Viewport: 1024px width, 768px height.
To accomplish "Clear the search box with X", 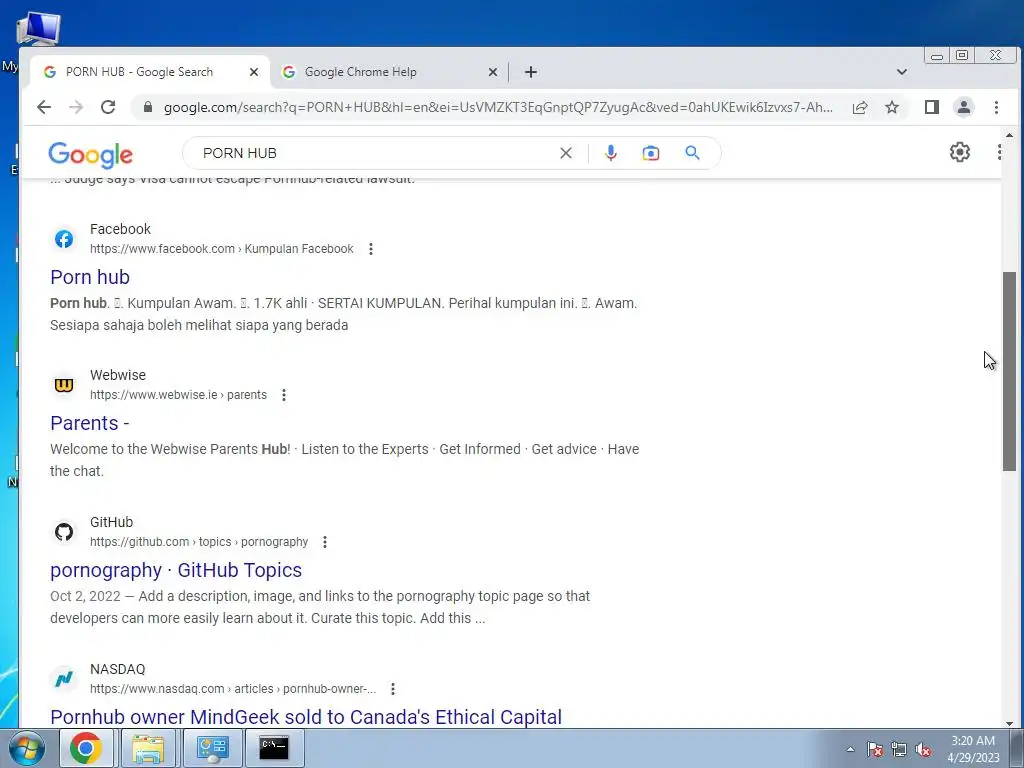I will tap(566, 153).
